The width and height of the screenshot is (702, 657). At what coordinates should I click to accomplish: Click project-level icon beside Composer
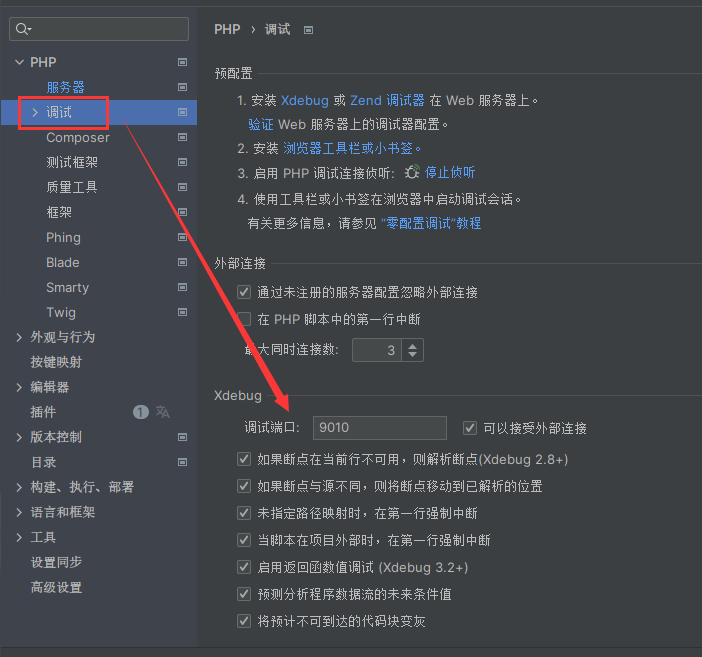pyautogui.click(x=182, y=137)
